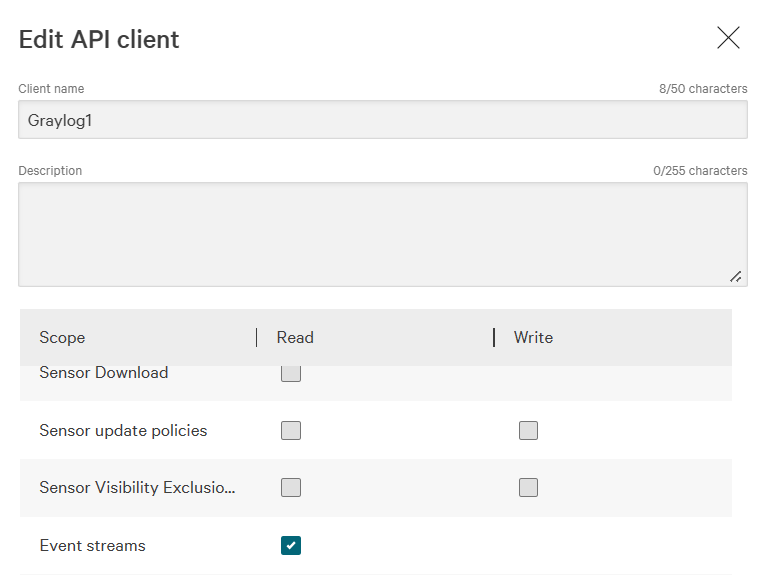Click the Write column header
764x575 pixels.
click(533, 338)
